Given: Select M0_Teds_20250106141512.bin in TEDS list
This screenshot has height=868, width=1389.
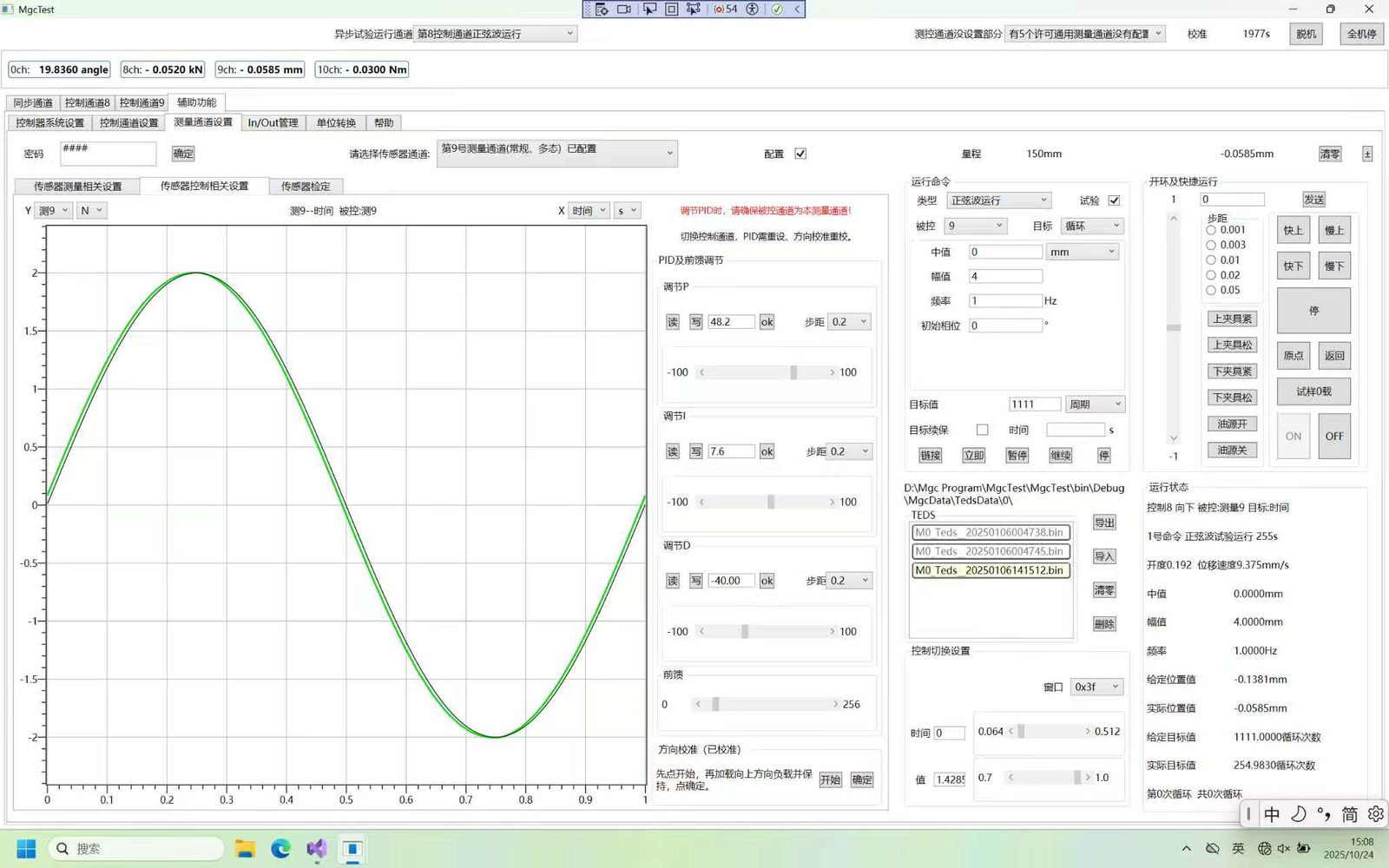Looking at the screenshot, I should point(991,570).
